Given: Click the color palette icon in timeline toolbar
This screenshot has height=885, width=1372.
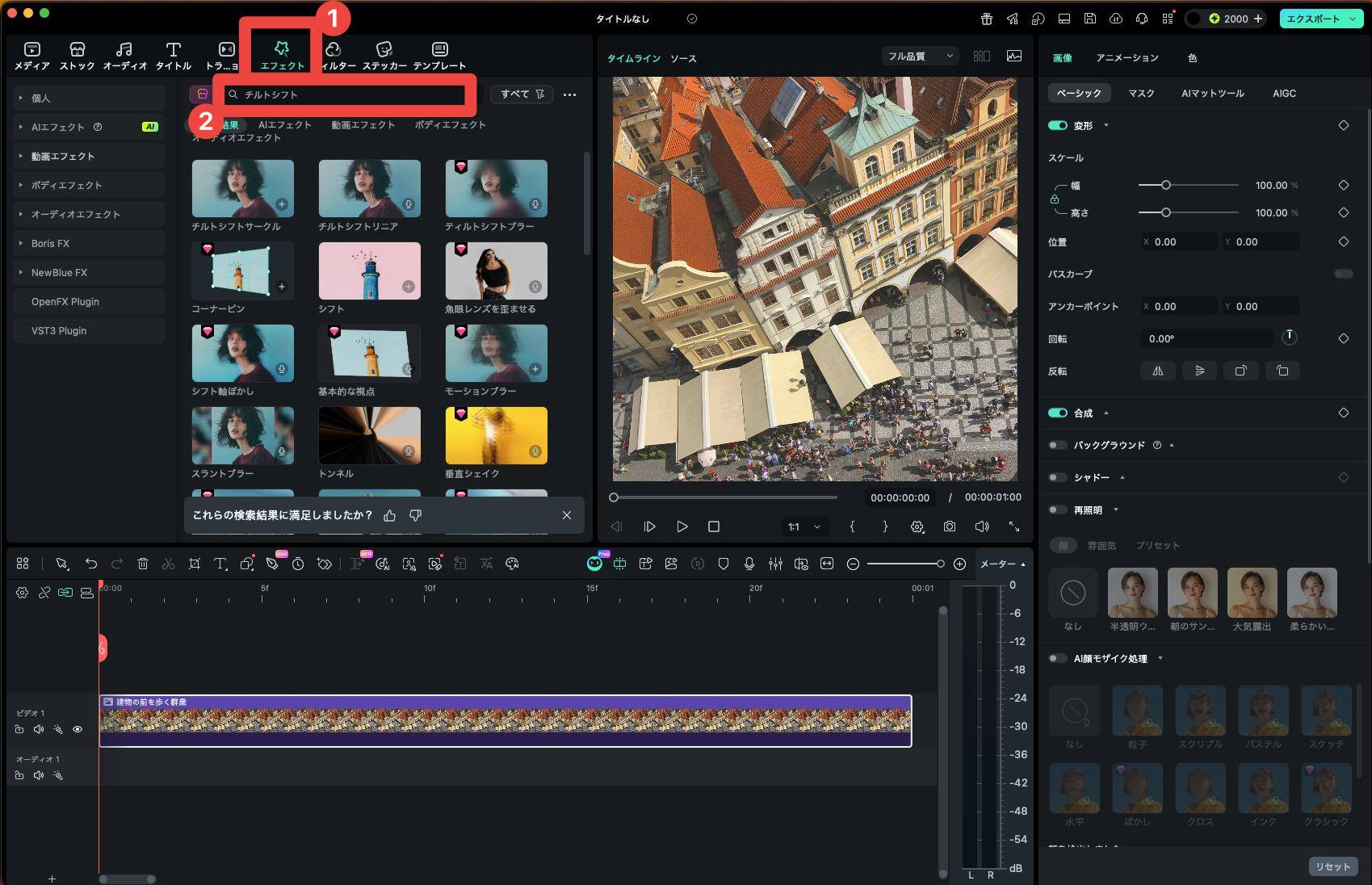Looking at the screenshot, I should click(x=512, y=564).
